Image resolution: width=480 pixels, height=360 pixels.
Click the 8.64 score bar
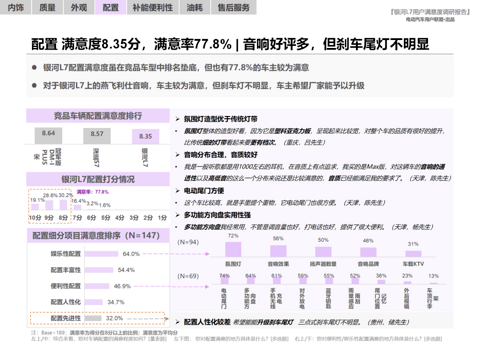click(x=48, y=136)
